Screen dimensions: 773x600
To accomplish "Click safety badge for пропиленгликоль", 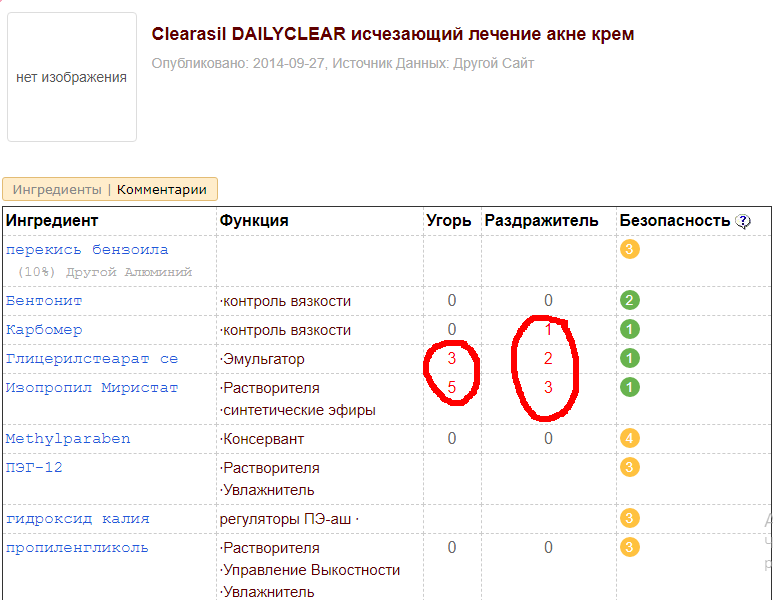I will (x=630, y=547).
